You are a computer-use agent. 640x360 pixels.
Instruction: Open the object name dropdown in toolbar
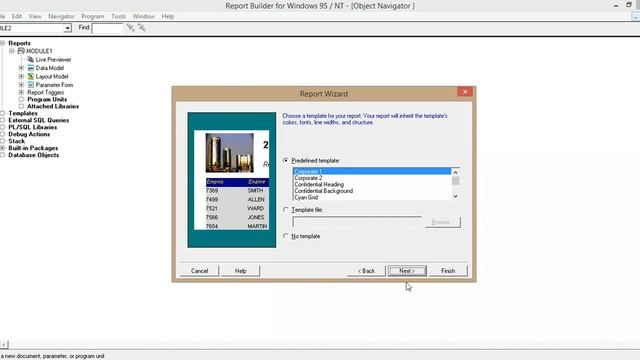coord(67,28)
